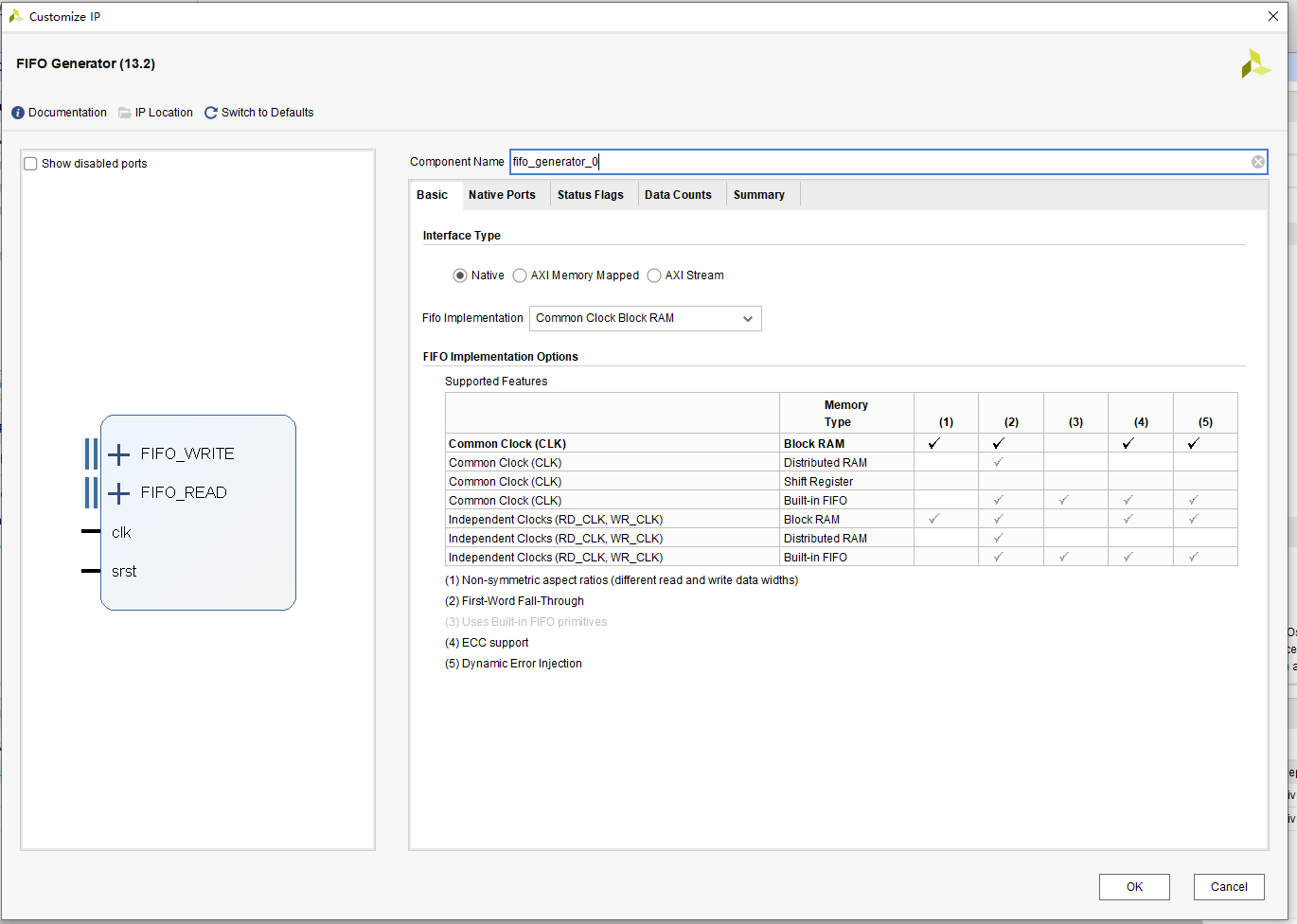This screenshot has height=924, width=1297.
Task: Click the Independent Clocks Distributed RAM row
Action: tap(842, 538)
